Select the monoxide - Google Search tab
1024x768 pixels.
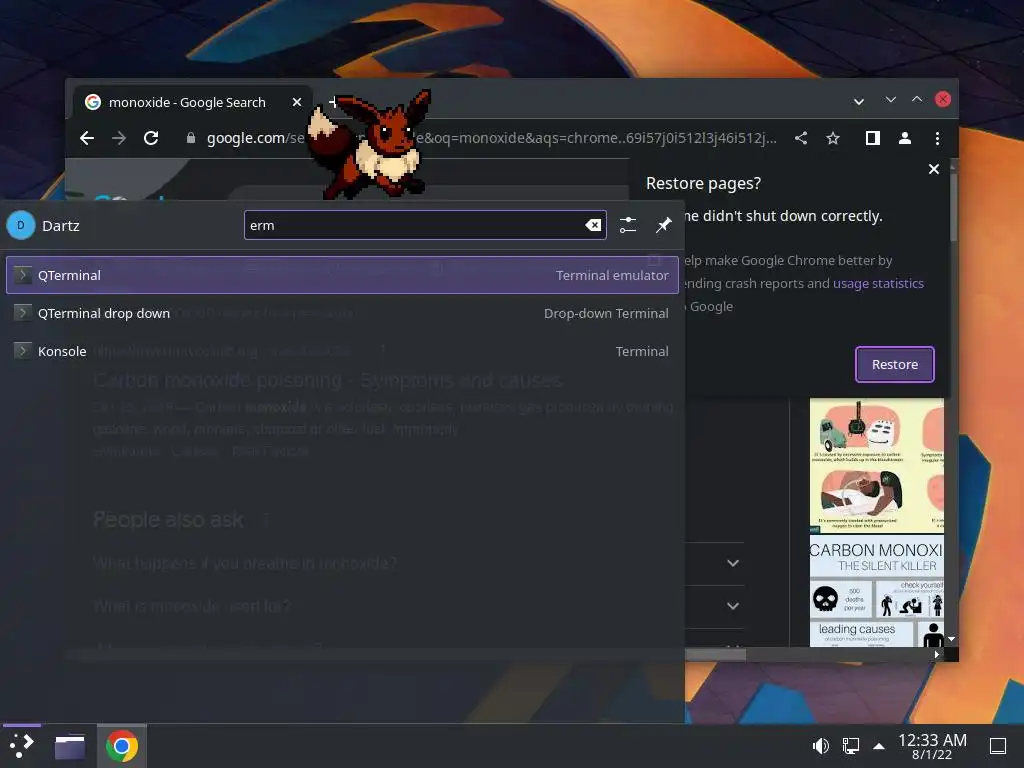point(186,102)
